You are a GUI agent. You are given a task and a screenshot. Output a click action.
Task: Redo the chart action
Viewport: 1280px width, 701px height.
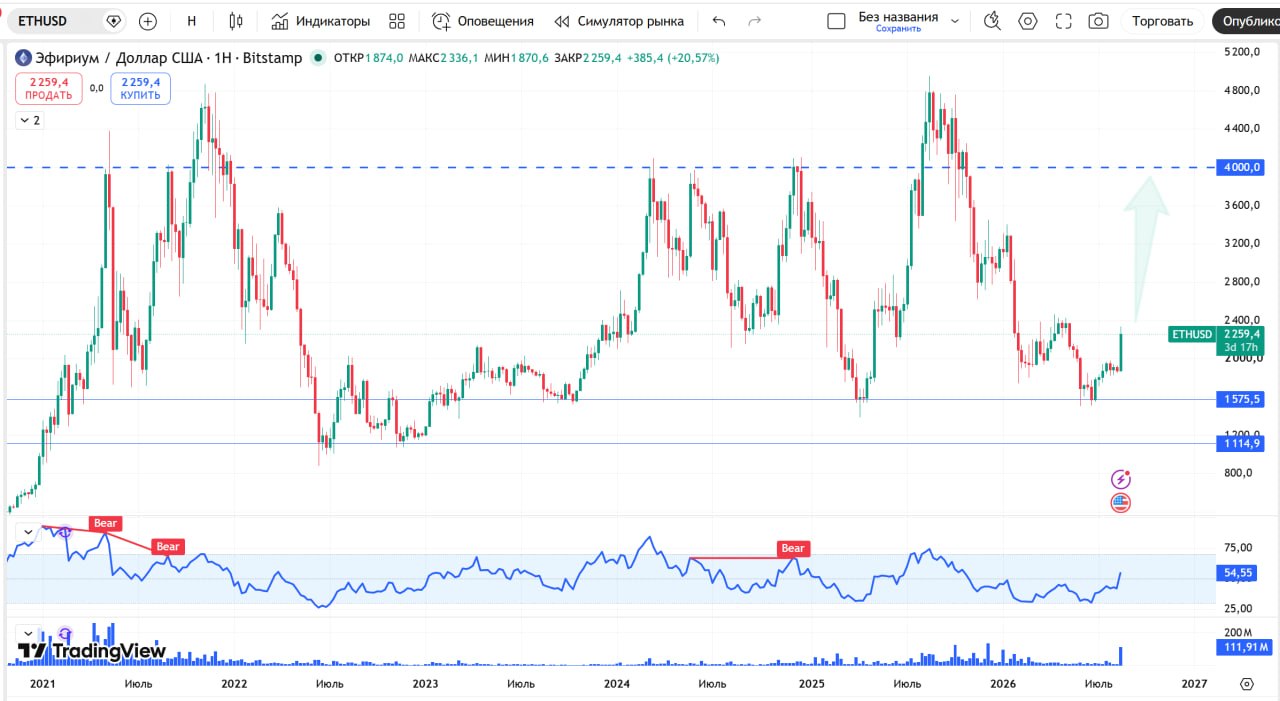pos(754,21)
